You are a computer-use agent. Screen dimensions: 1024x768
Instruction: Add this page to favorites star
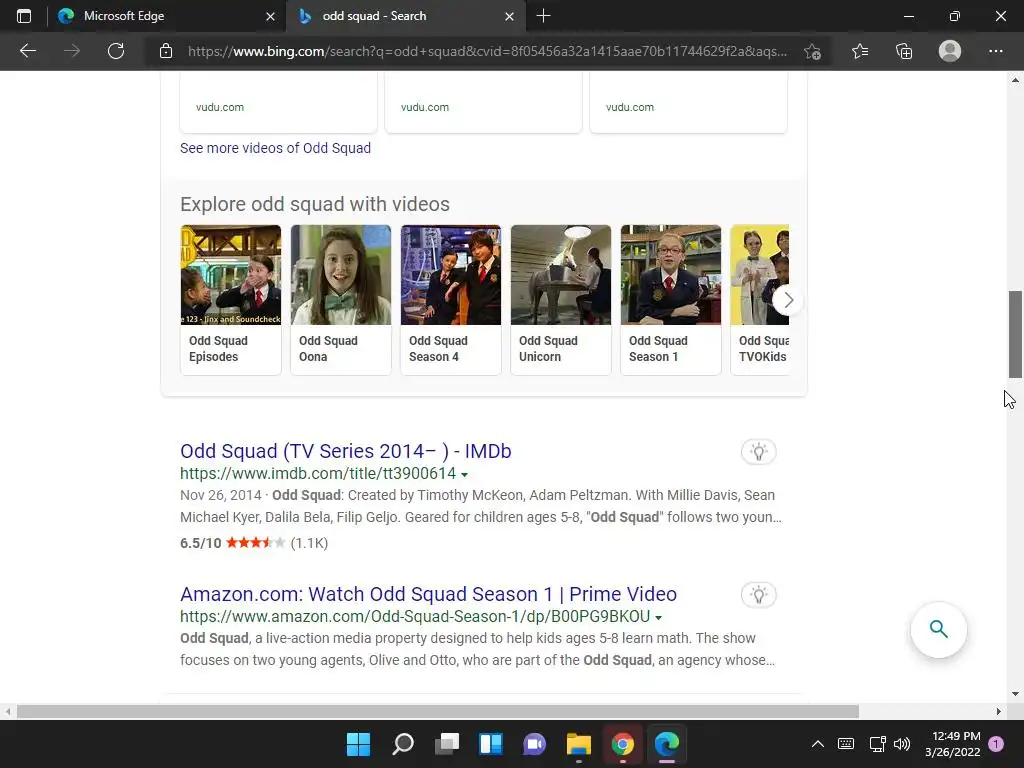(x=812, y=51)
